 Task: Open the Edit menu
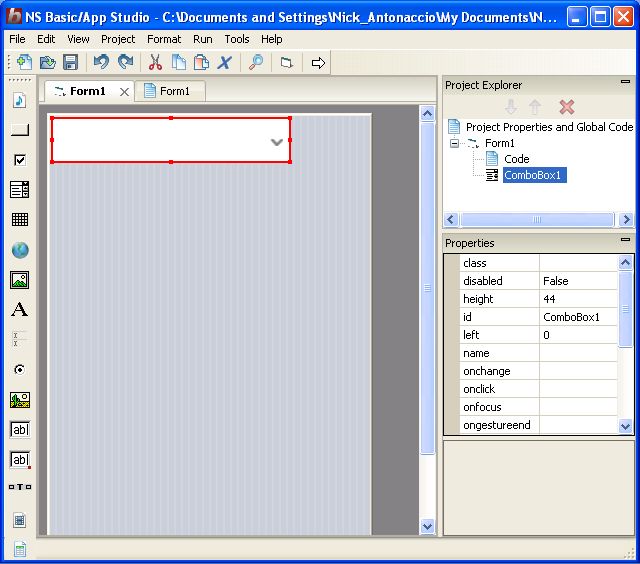point(46,39)
